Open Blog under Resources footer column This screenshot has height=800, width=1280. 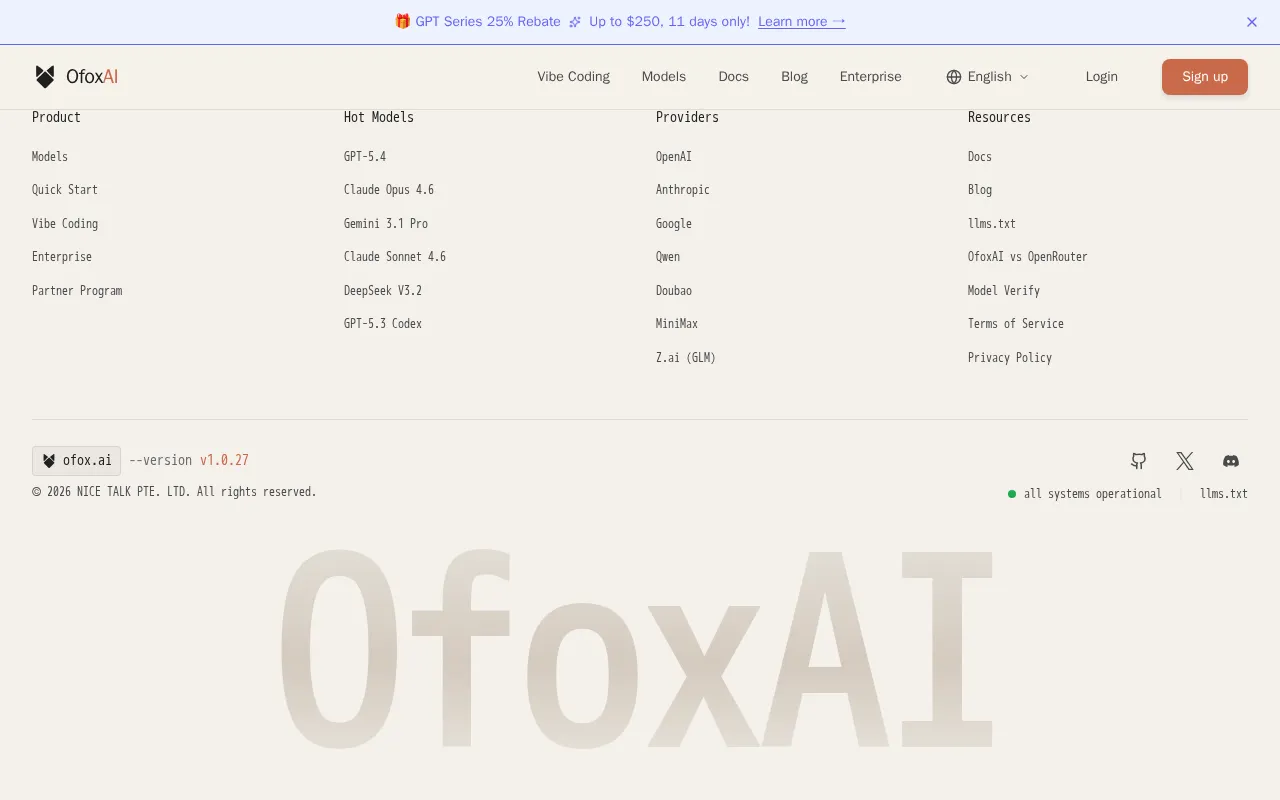[x=980, y=190]
